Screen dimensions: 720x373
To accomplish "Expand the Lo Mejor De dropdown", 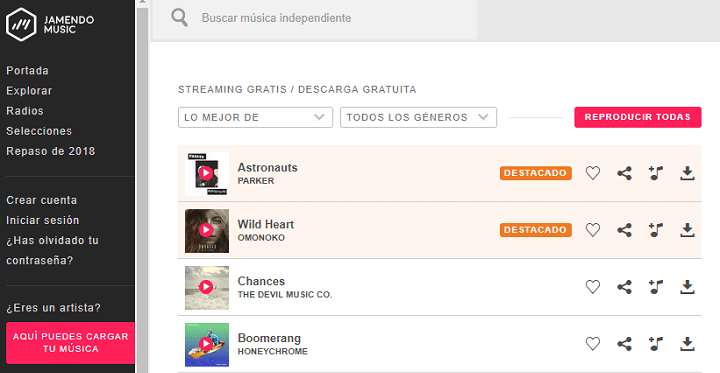I will (255, 117).
